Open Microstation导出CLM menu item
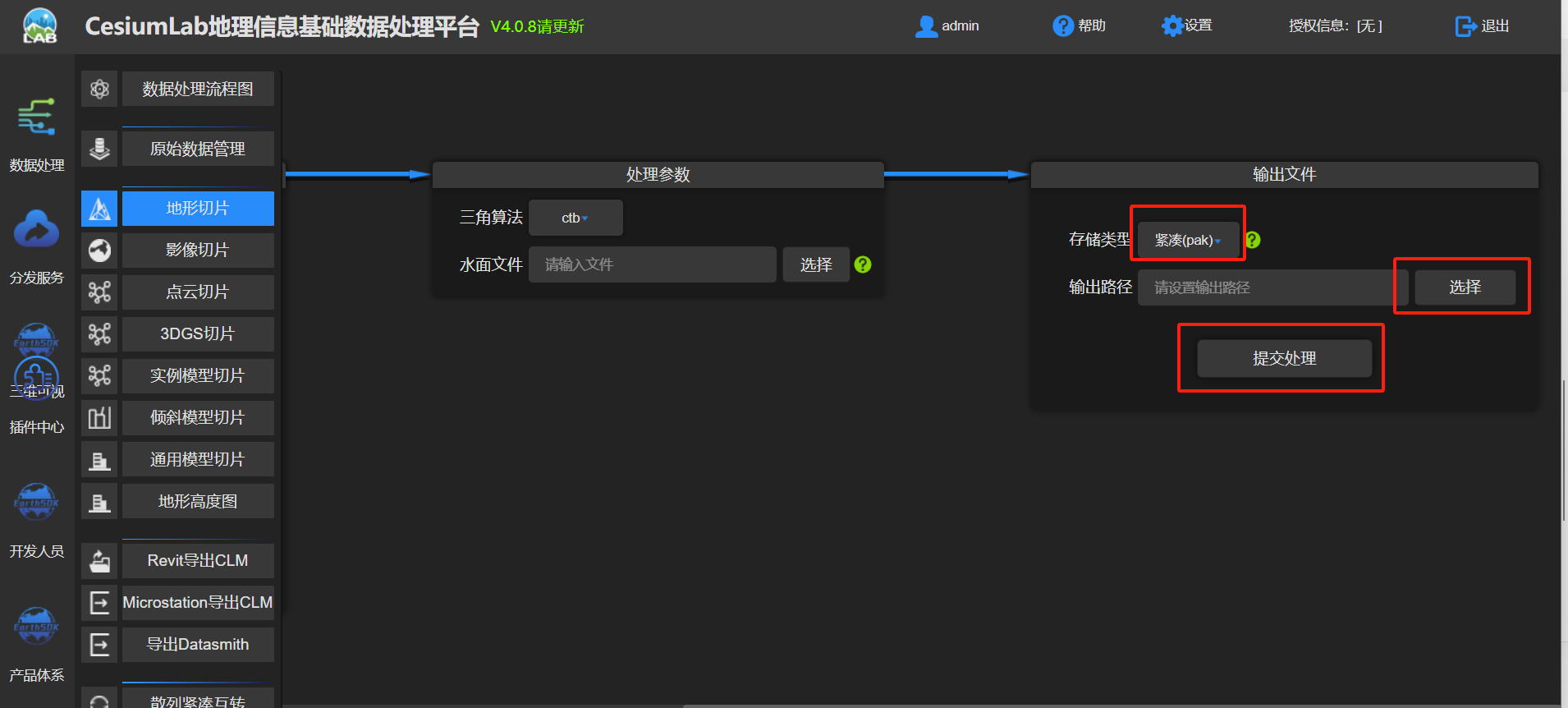1568x708 pixels. 198,603
